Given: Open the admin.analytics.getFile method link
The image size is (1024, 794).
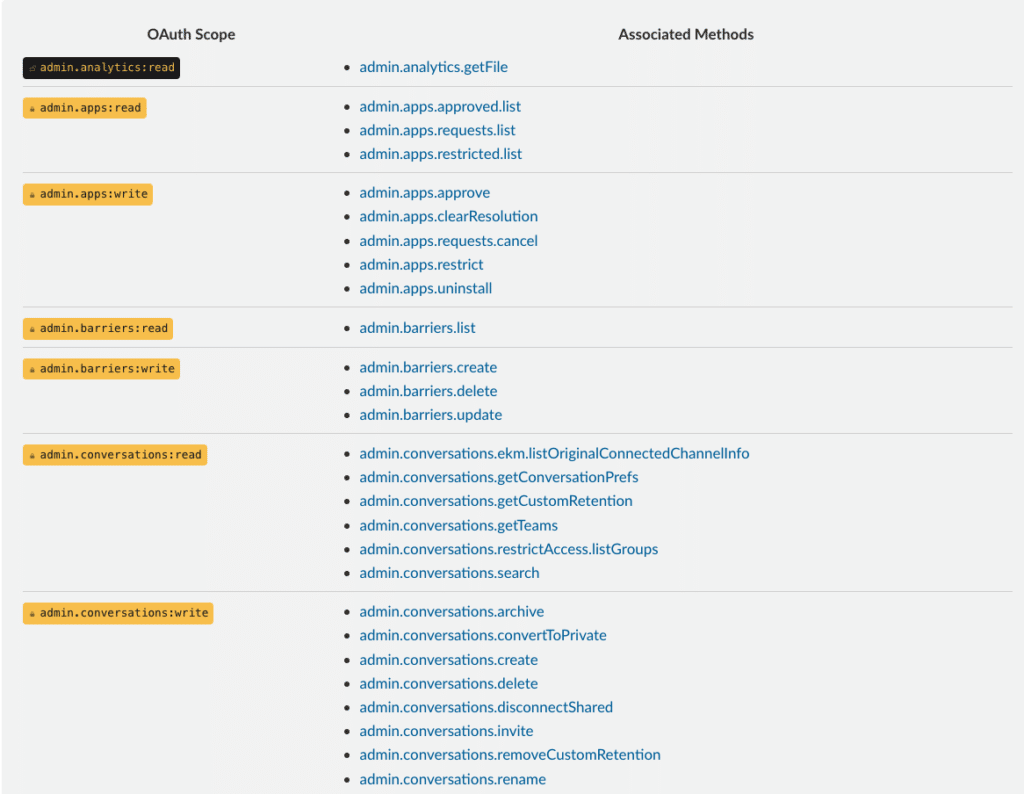Looking at the screenshot, I should (434, 67).
